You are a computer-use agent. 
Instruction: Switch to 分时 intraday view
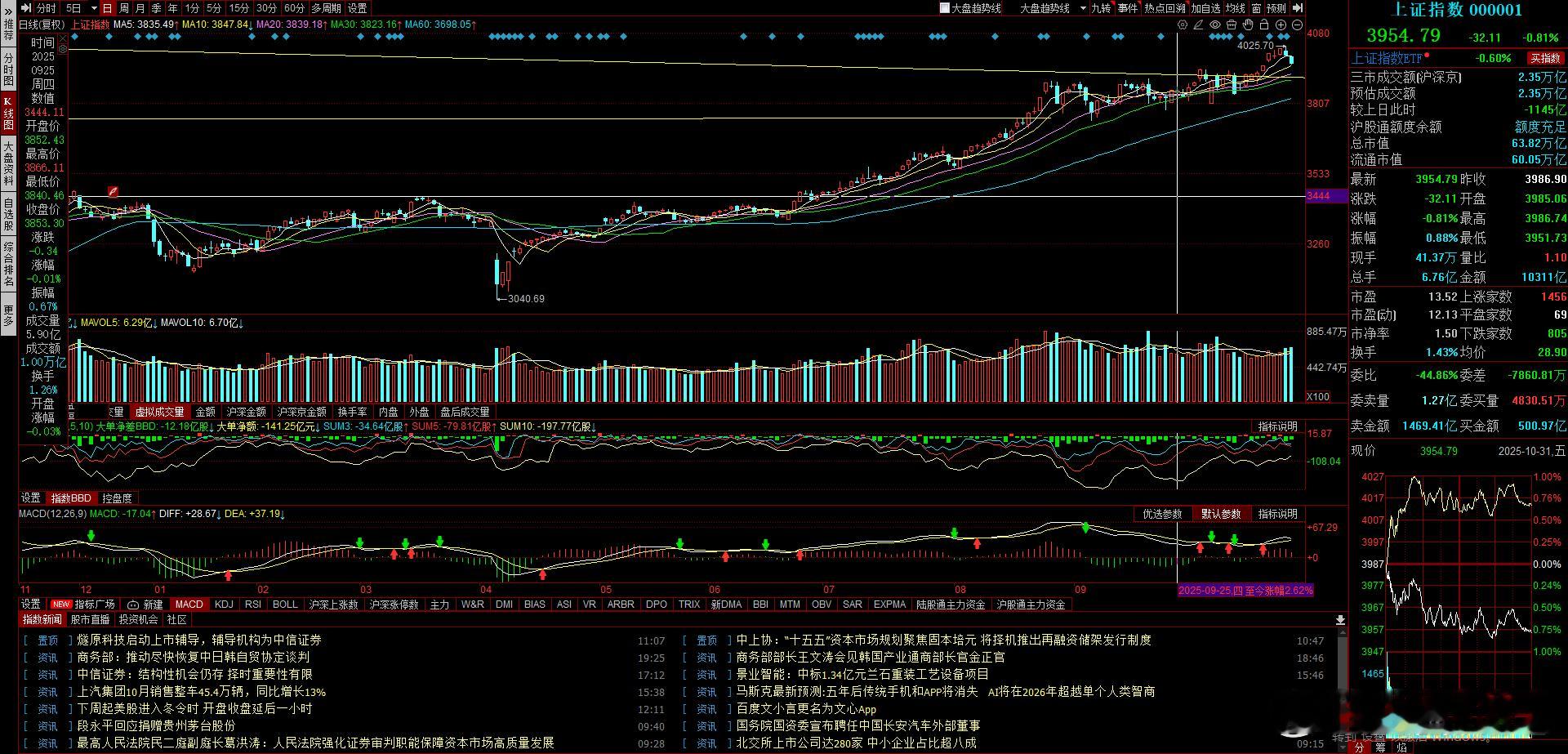coord(47,8)
